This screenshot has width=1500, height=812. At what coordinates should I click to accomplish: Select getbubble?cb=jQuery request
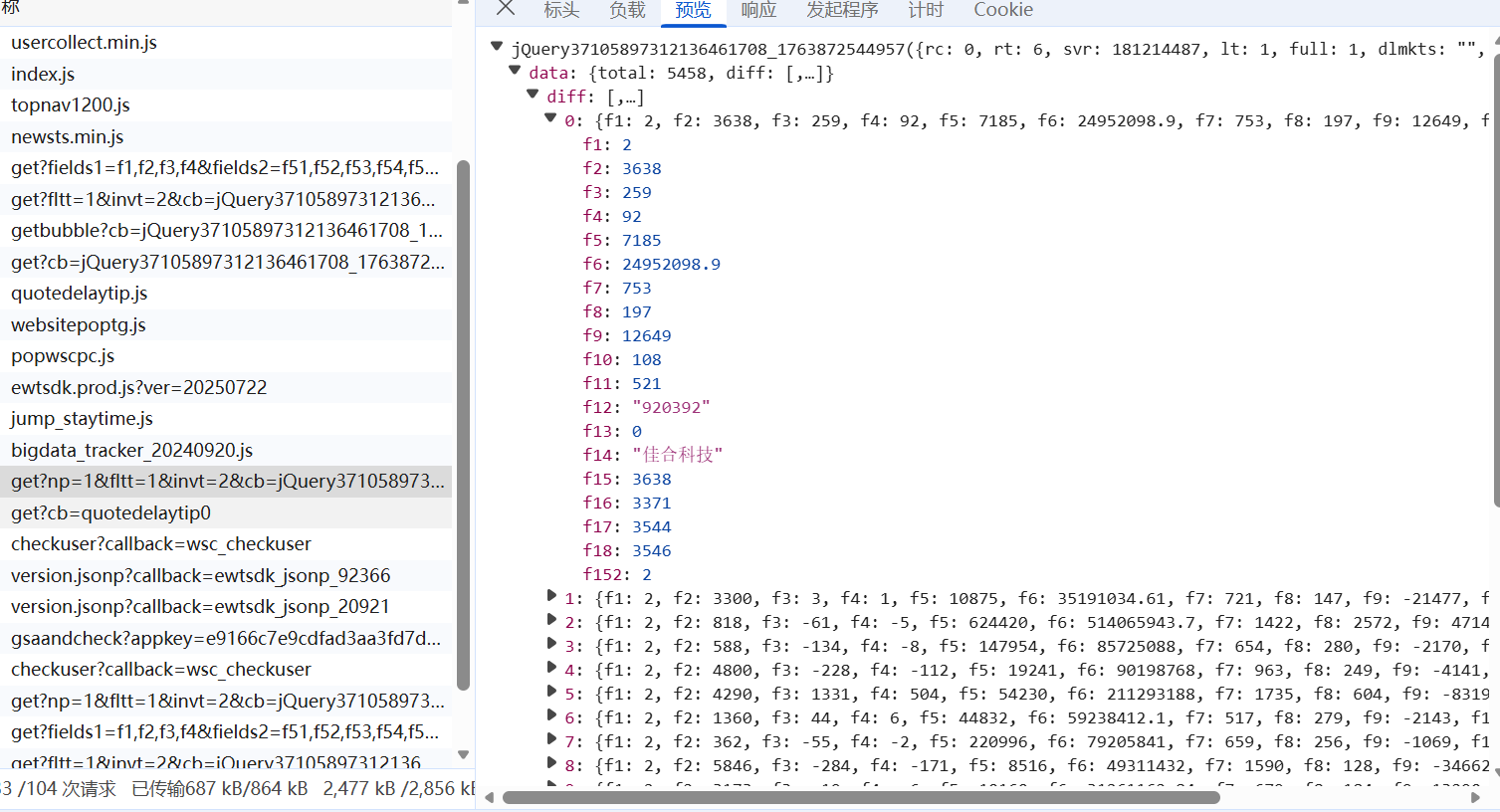click(x=226, y=231)
